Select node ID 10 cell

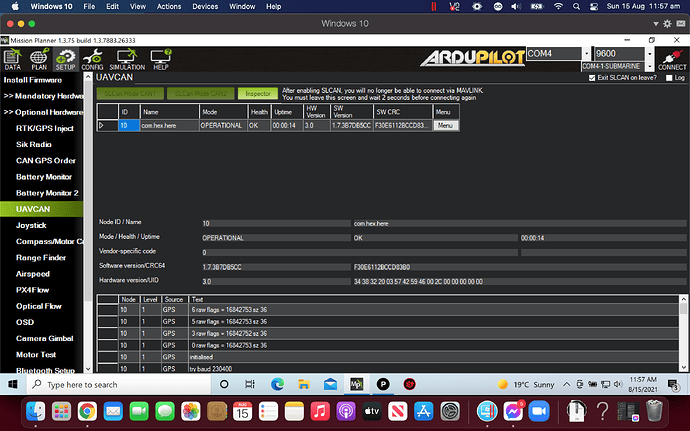[129, 125]
